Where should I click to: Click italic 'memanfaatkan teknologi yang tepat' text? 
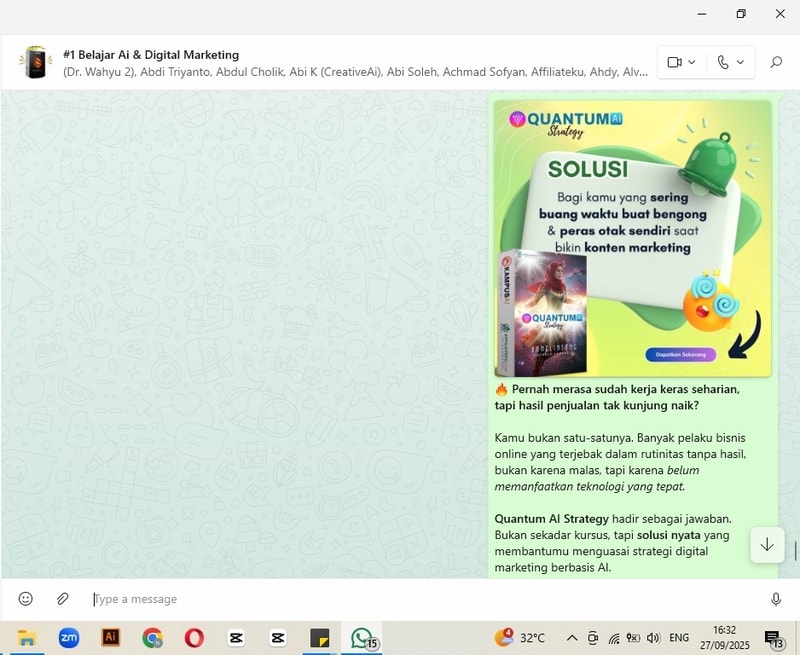click(x=590, y=486)
